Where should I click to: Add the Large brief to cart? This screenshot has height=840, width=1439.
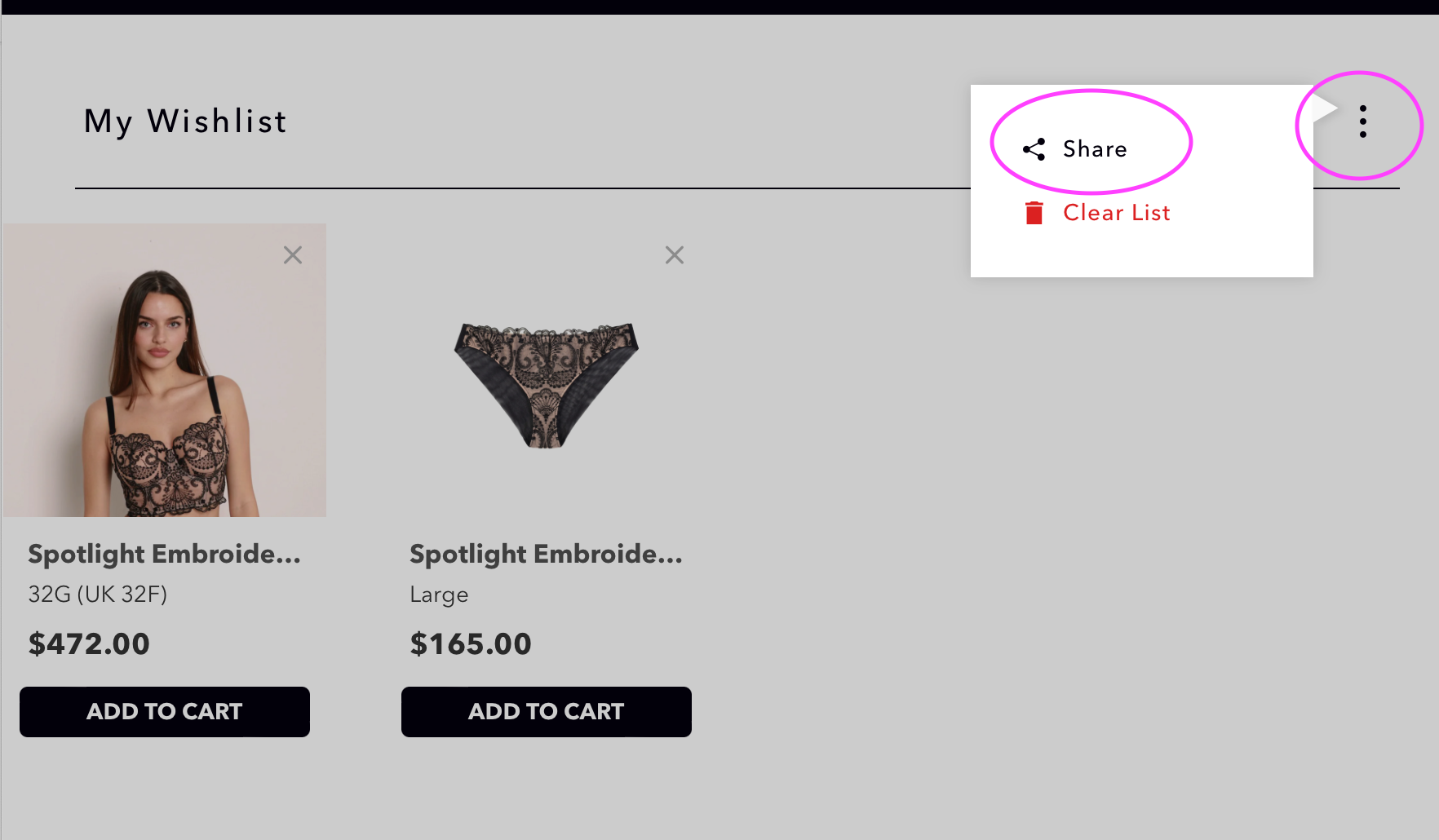tap(547, 711)
